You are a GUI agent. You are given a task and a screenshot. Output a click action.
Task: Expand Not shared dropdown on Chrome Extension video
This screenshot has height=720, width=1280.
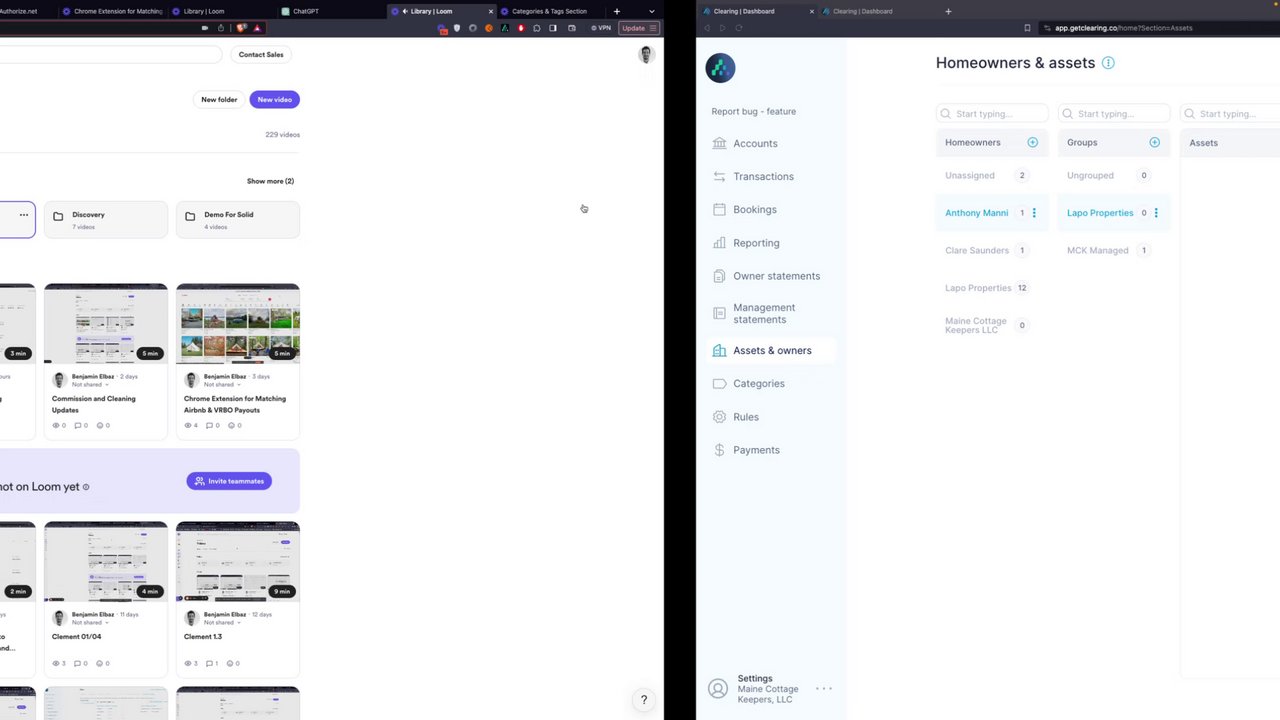221,384
